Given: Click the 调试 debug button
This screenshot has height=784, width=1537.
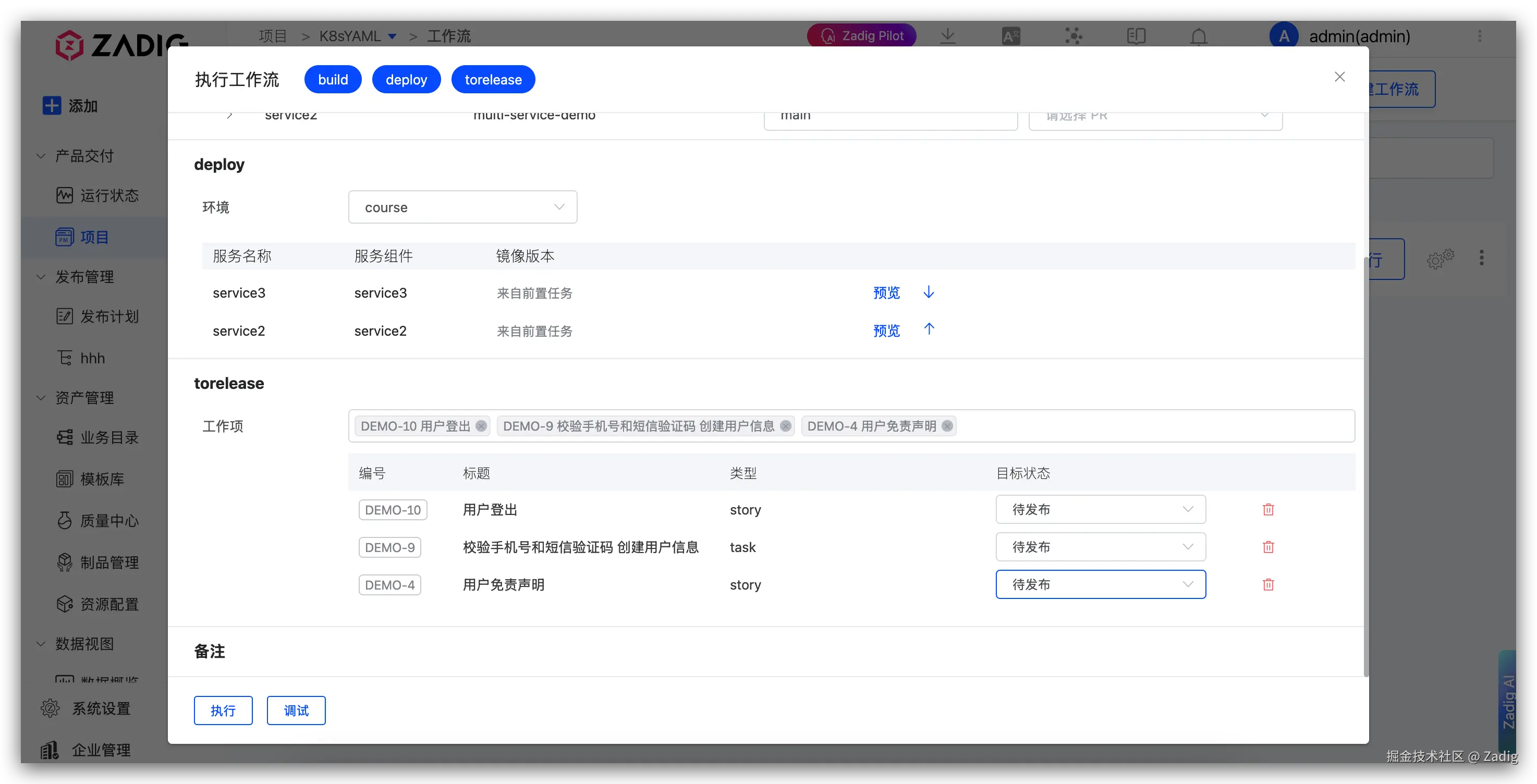Looking at the screenshot, I should click(x=296, y=710).
